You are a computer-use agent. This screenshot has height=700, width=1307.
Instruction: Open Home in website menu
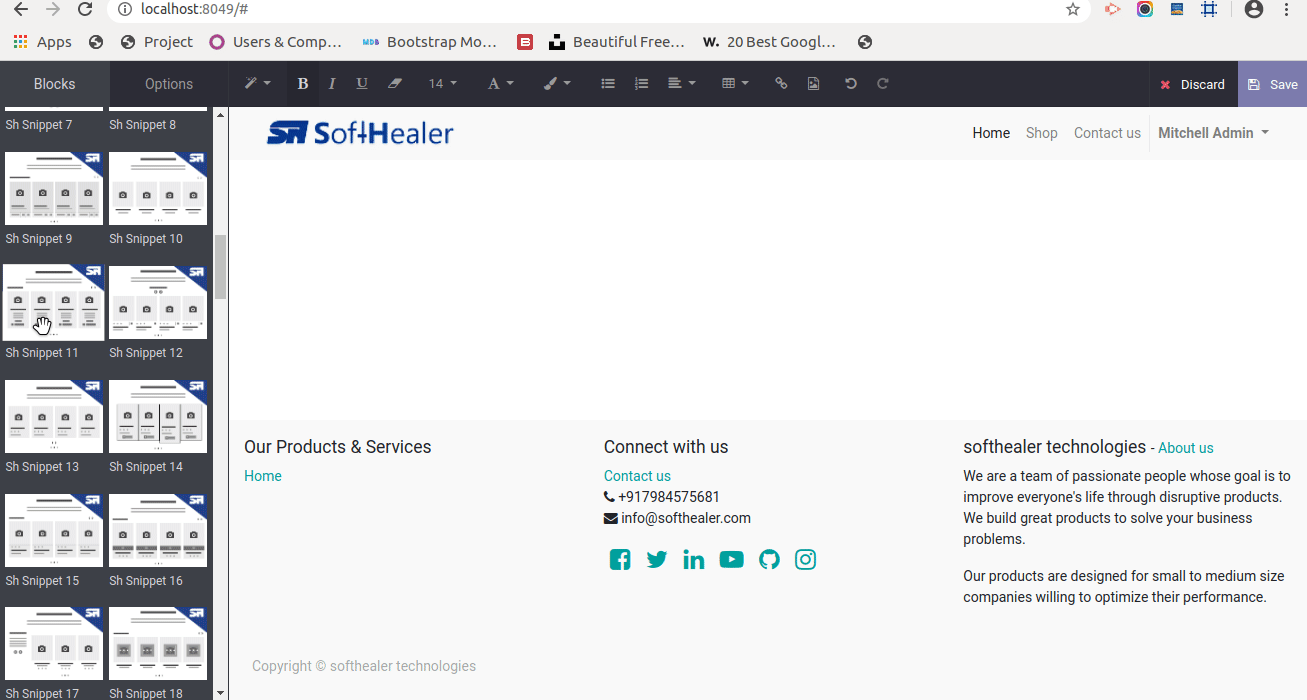(x=991, y=133)
